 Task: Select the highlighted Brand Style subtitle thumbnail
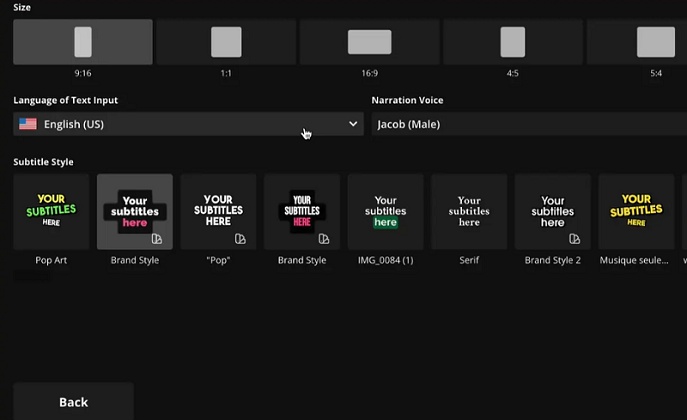pos(135,212)
